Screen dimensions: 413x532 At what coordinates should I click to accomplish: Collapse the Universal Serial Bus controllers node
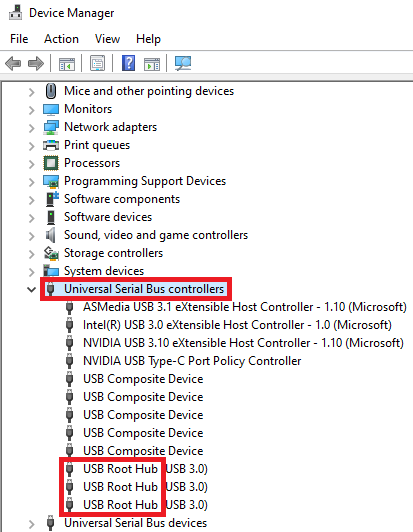(x=32, y=289)
